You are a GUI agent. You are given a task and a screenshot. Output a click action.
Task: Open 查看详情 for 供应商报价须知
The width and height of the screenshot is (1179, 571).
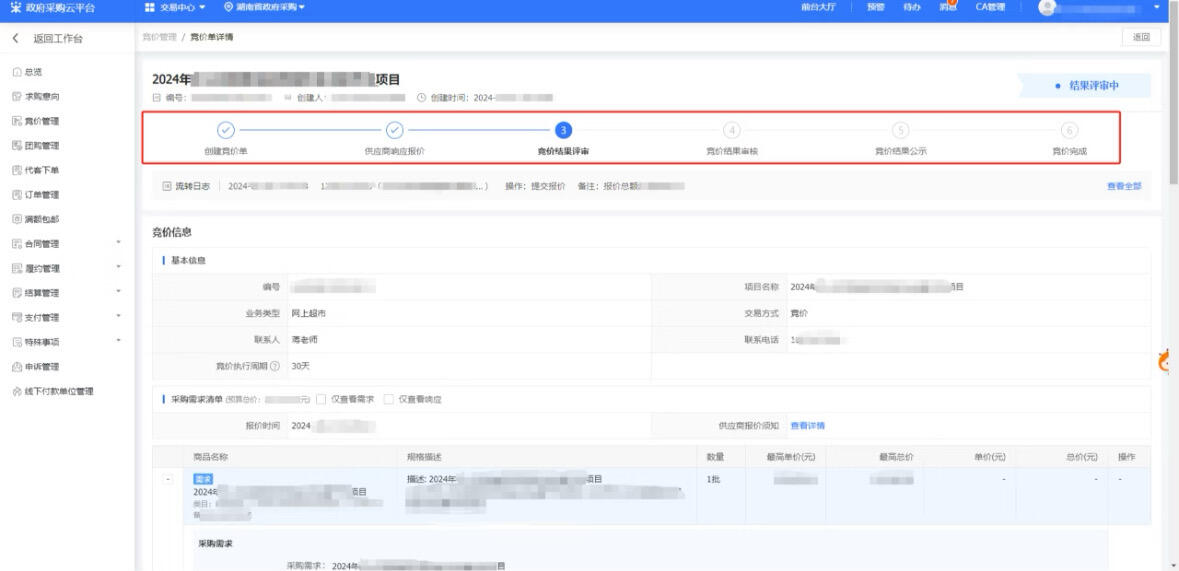tap(807, 426)
